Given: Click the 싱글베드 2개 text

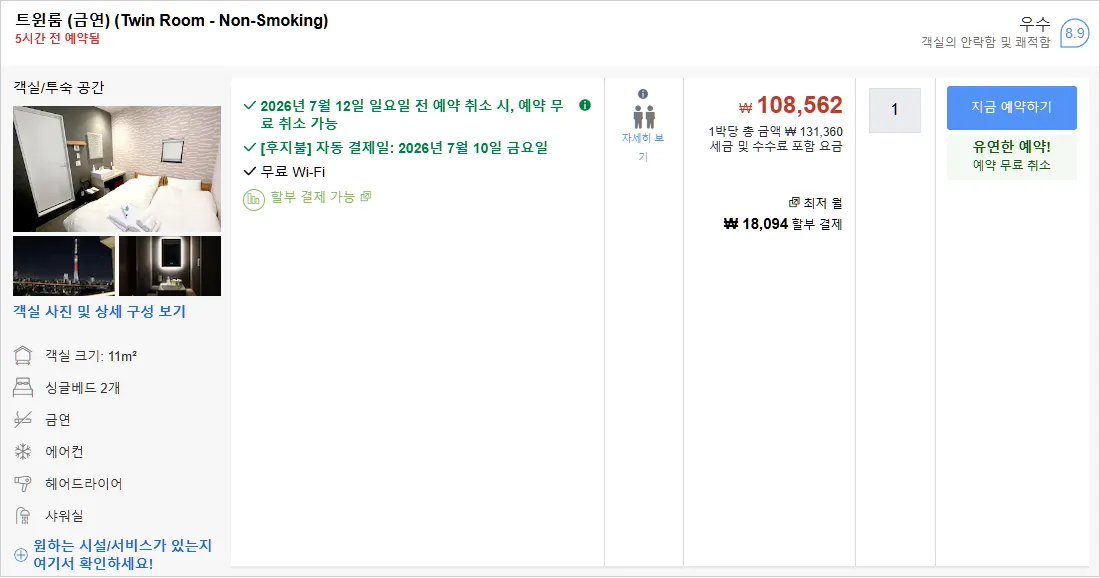Looking at the screenshot, I should pos(83,388).
